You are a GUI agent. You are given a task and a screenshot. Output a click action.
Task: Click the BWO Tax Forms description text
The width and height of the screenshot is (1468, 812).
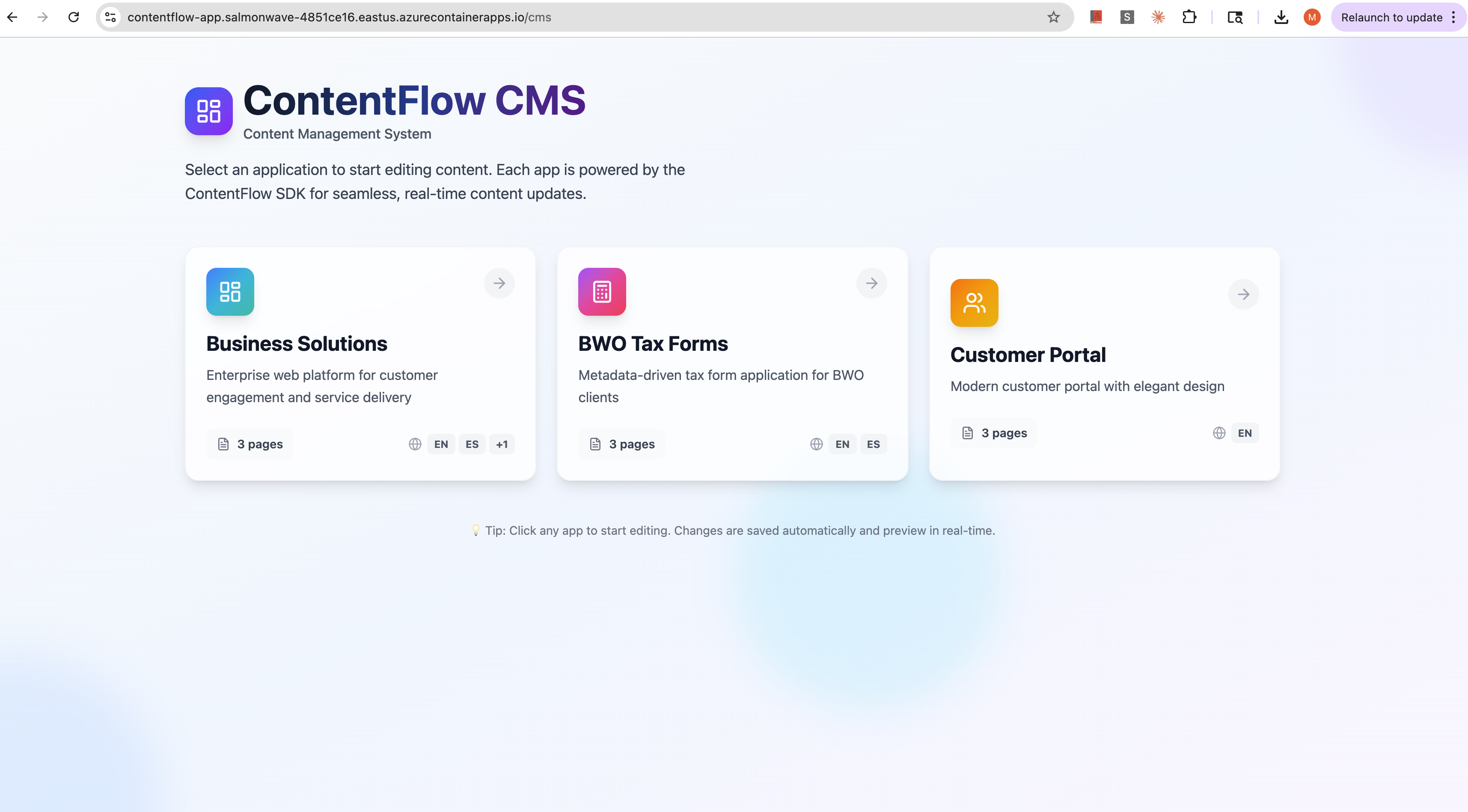pyautogui.click(x=721, y=386)
